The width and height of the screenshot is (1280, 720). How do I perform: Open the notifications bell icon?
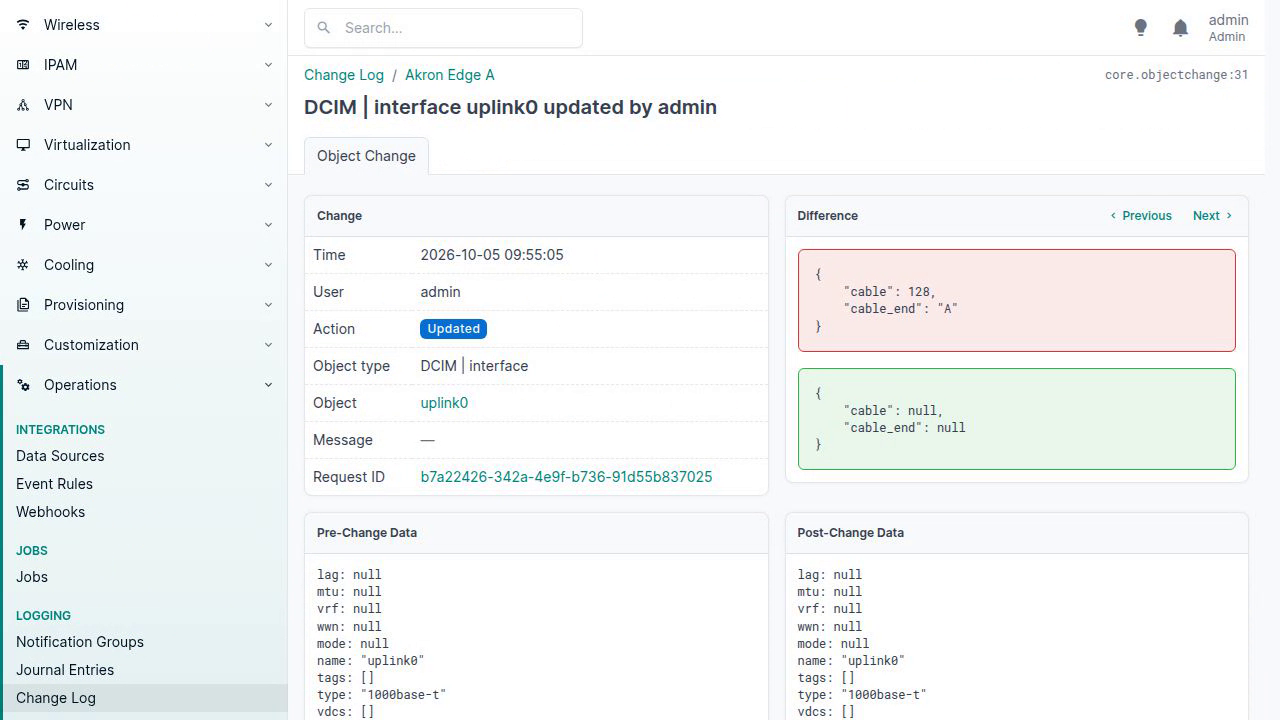point(1180,28)
